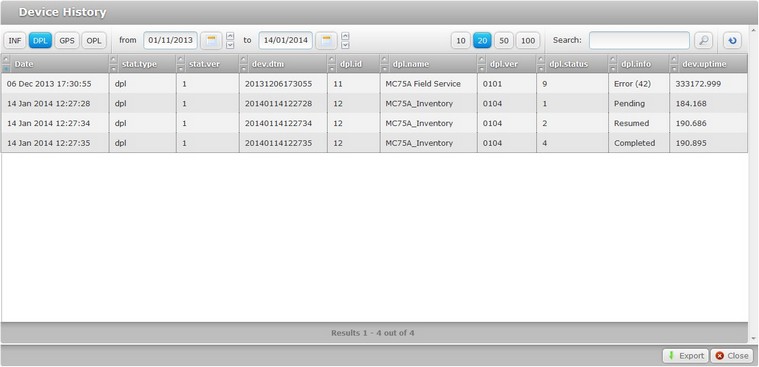Select row dated 14 Jan 2014 12:27:35
The image size is (759, 367).
coord(374,143)
